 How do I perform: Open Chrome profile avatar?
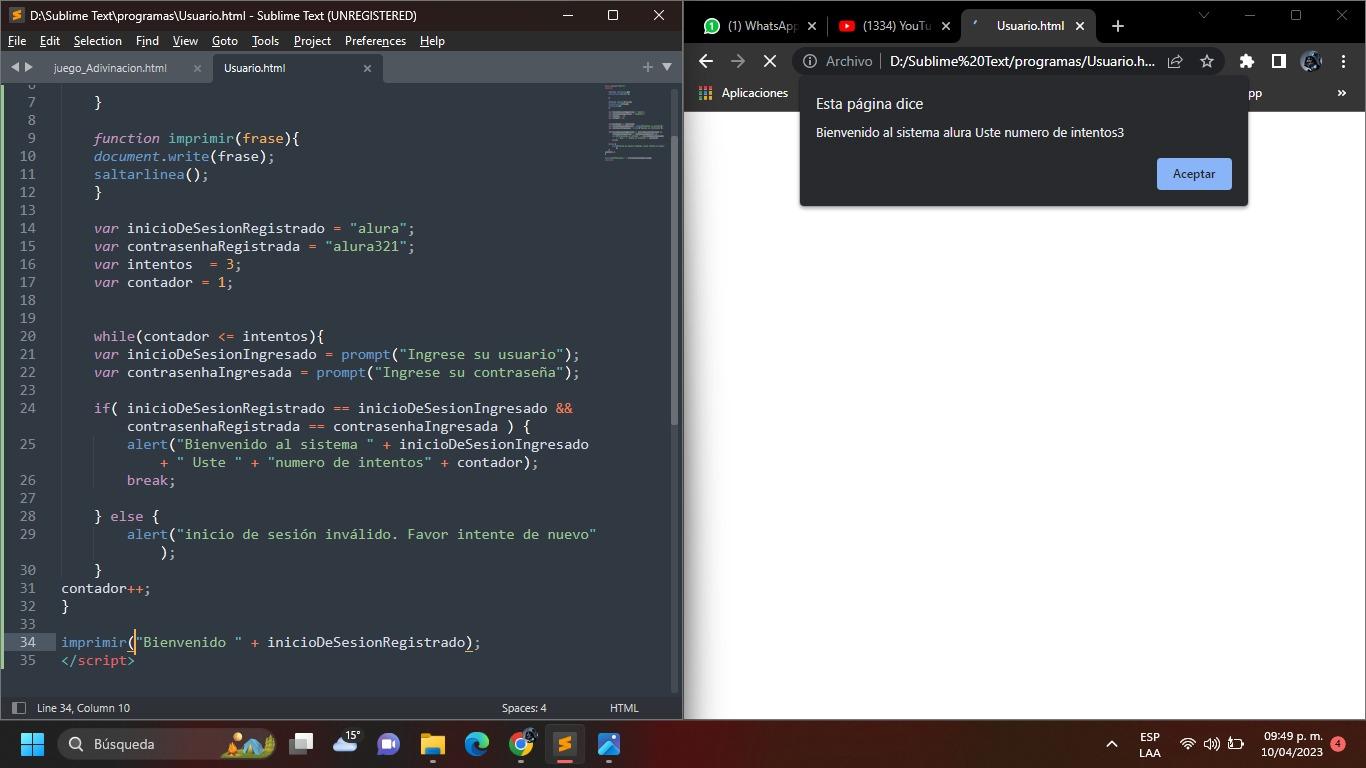pyautogui.click(x=1311, y=61)
